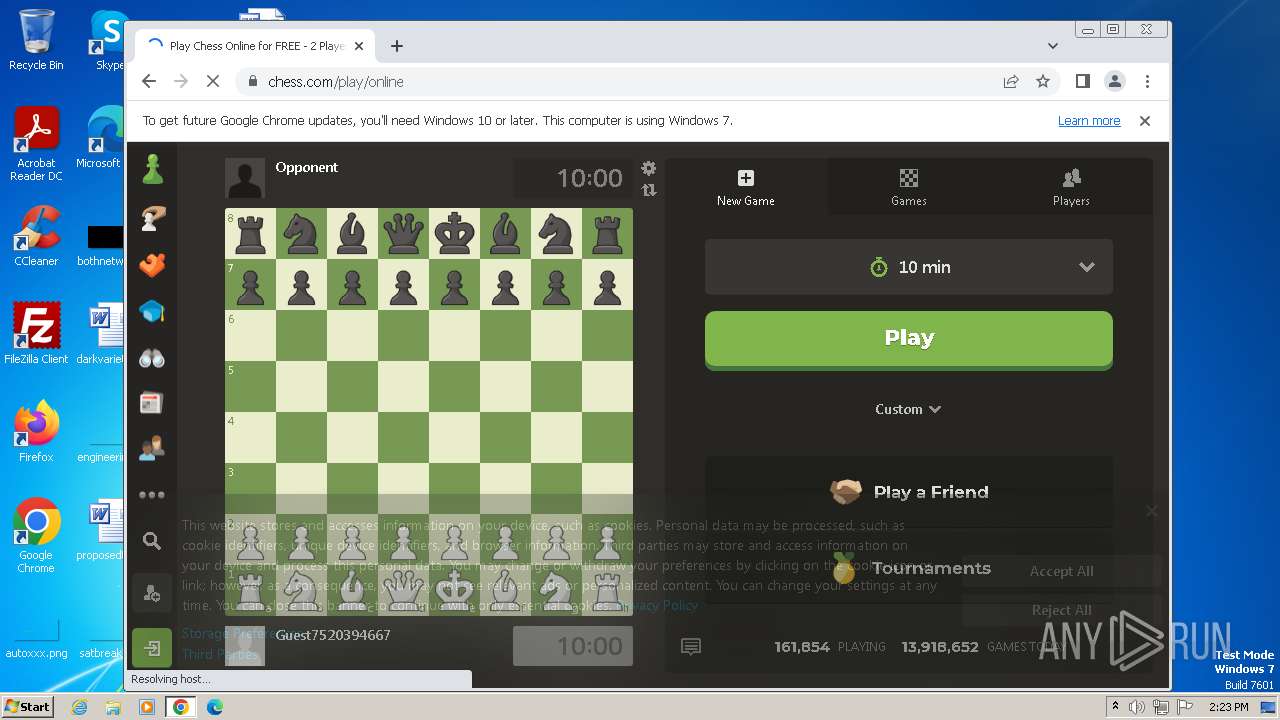Close the Play Chess Online tab
Image resolution: width=1280 pixels, height=720 pixels.
pyautogui.click(x=359, y=46)
